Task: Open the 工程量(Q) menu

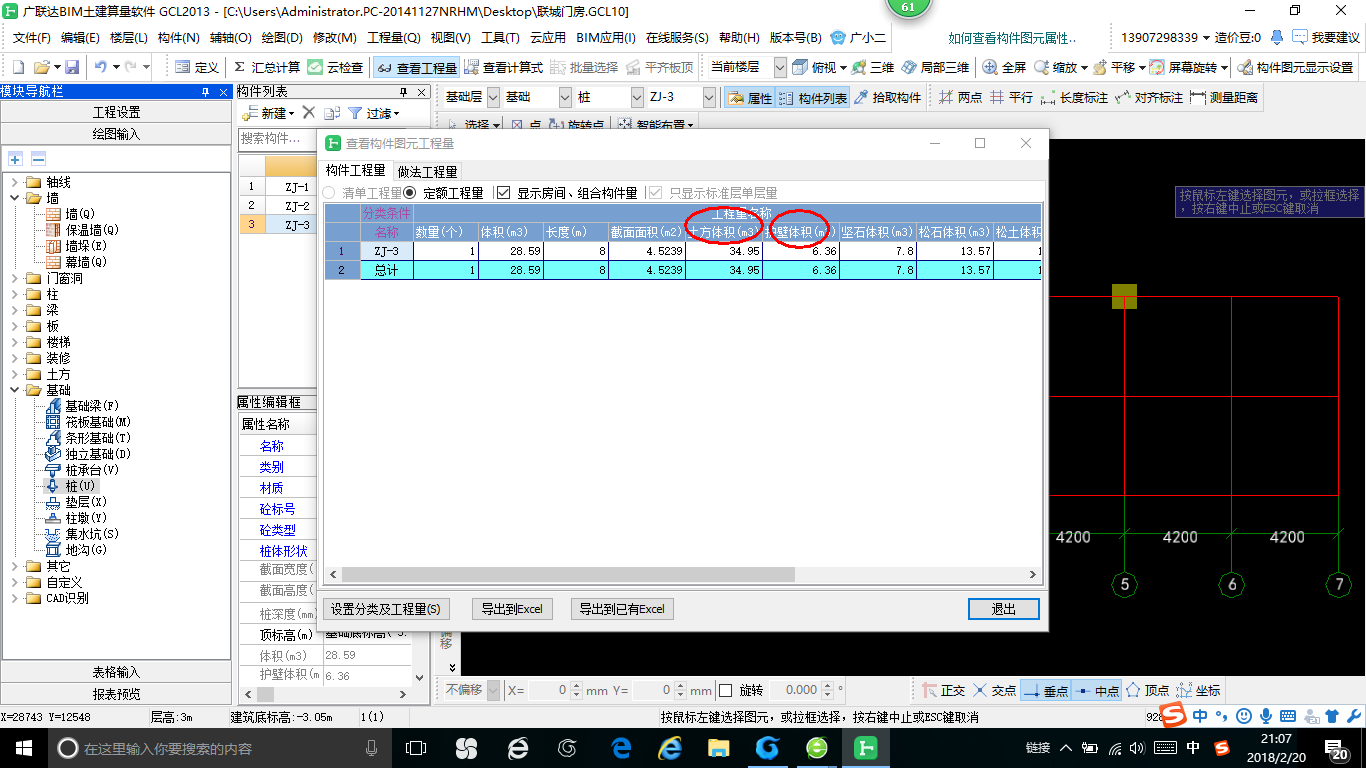Action: tap(394, 38)
